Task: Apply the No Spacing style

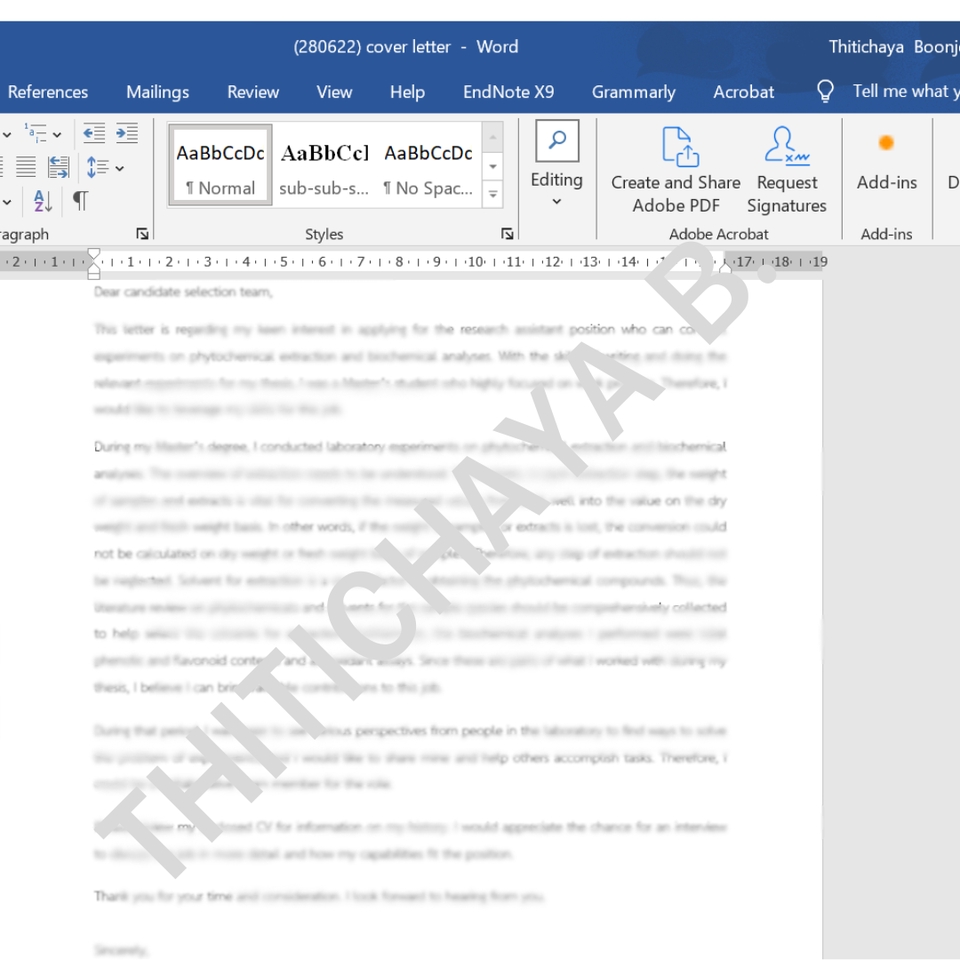Action: point(428,165)
